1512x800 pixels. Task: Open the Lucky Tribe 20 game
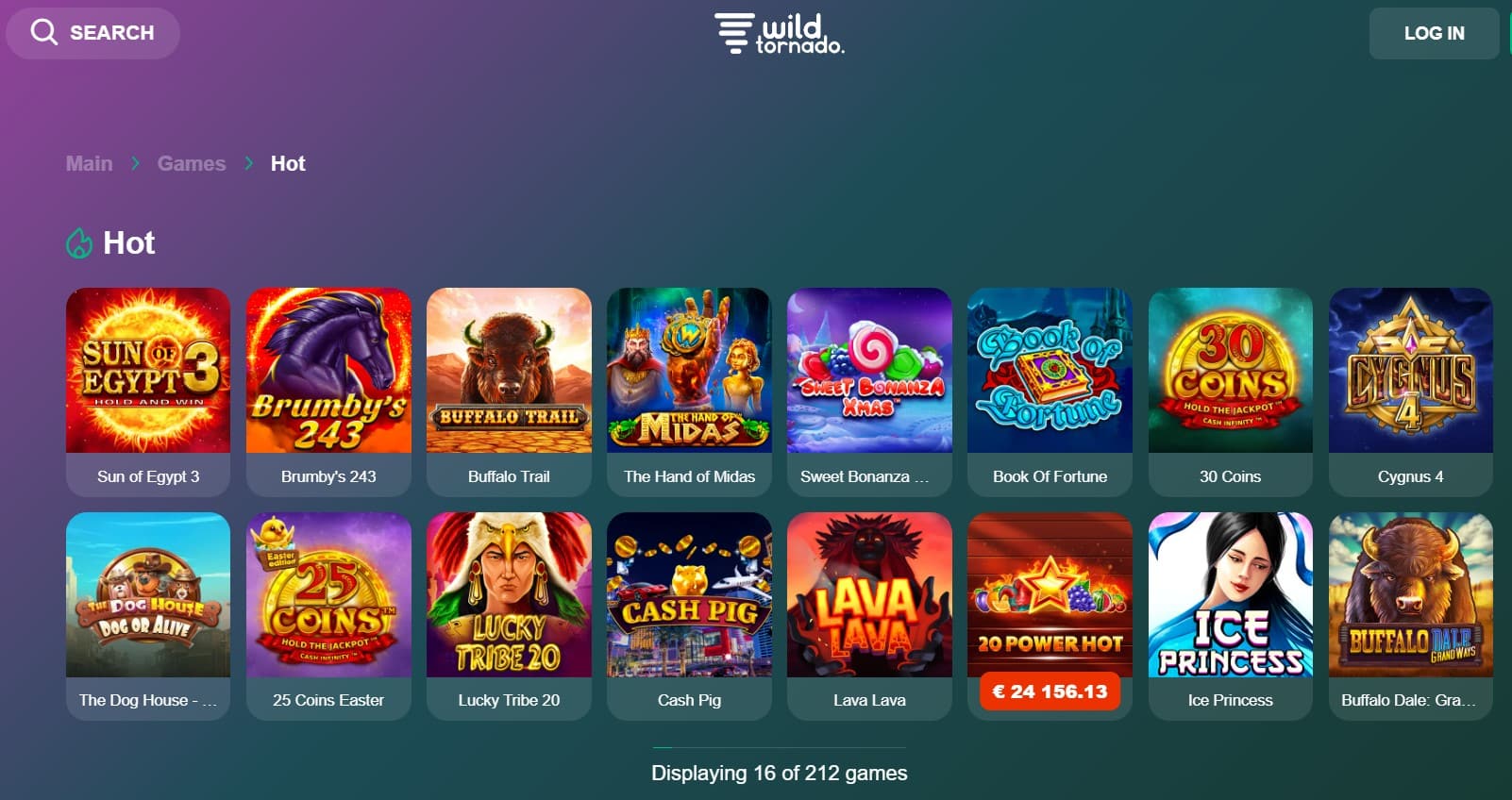[x=509, y=616]
